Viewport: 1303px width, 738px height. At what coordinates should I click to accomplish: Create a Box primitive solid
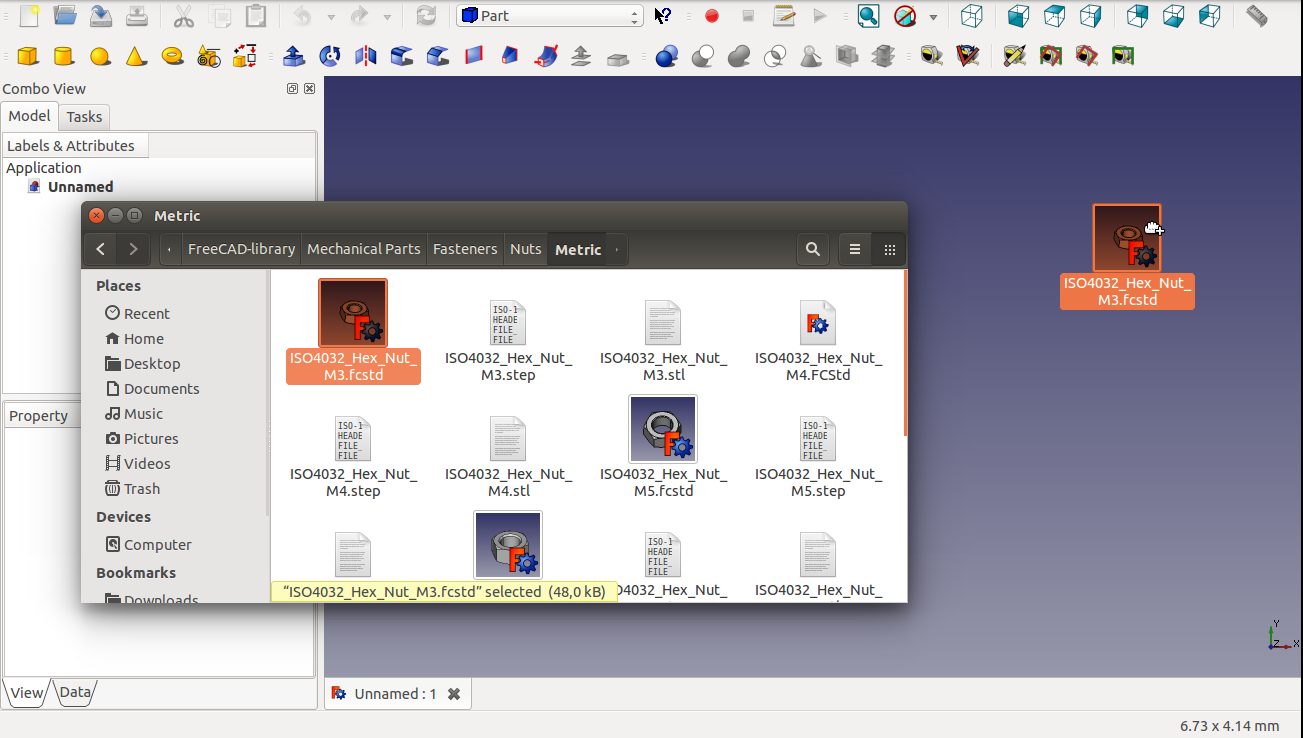tap(28, 56)
